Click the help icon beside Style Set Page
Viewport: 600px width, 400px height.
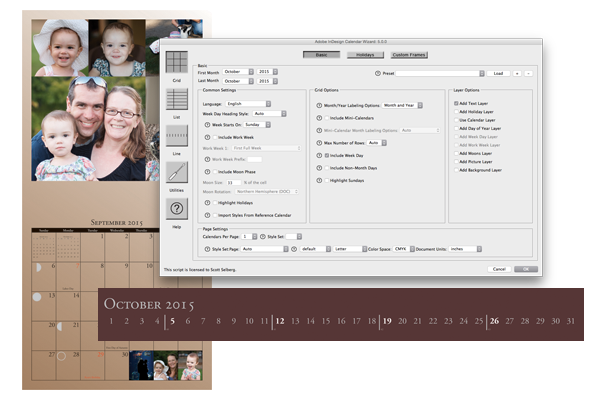(207, 249)
